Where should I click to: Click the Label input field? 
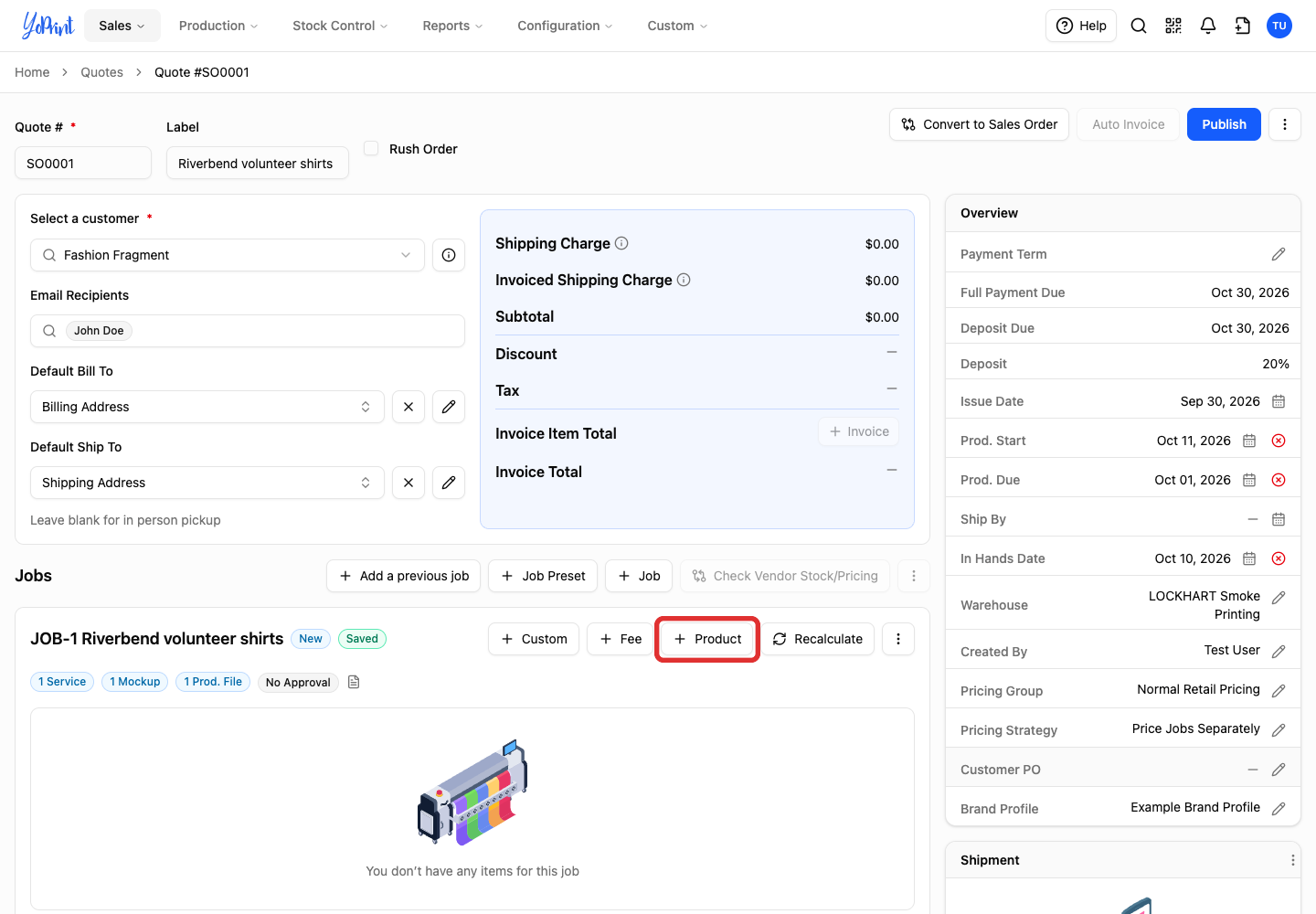point(258,163)
